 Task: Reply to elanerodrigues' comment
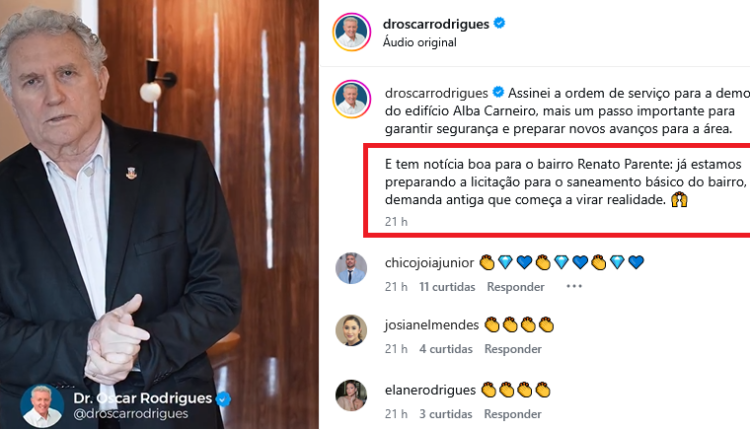pos(513,414)
